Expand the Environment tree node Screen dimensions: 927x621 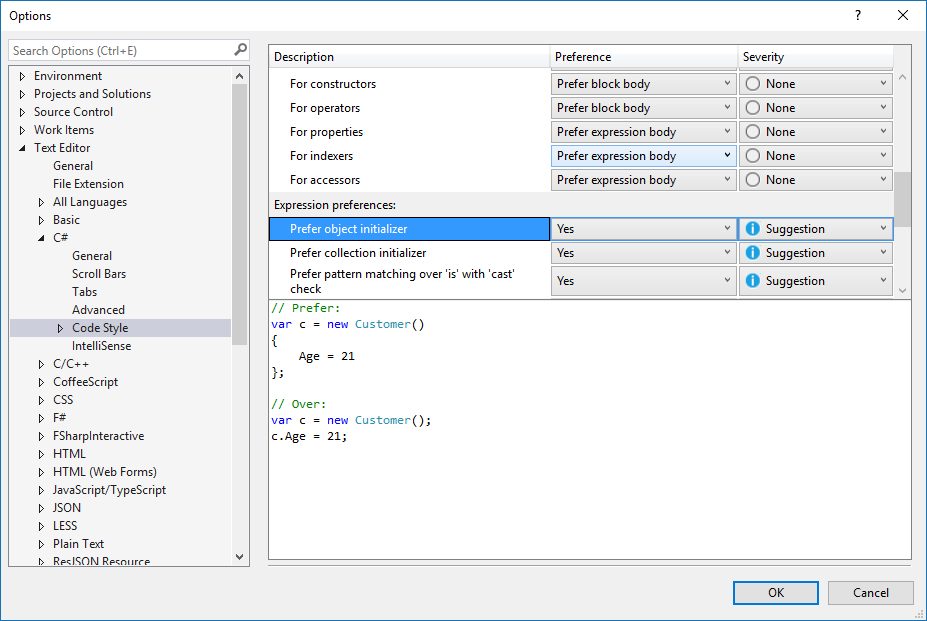pos(23,76)
